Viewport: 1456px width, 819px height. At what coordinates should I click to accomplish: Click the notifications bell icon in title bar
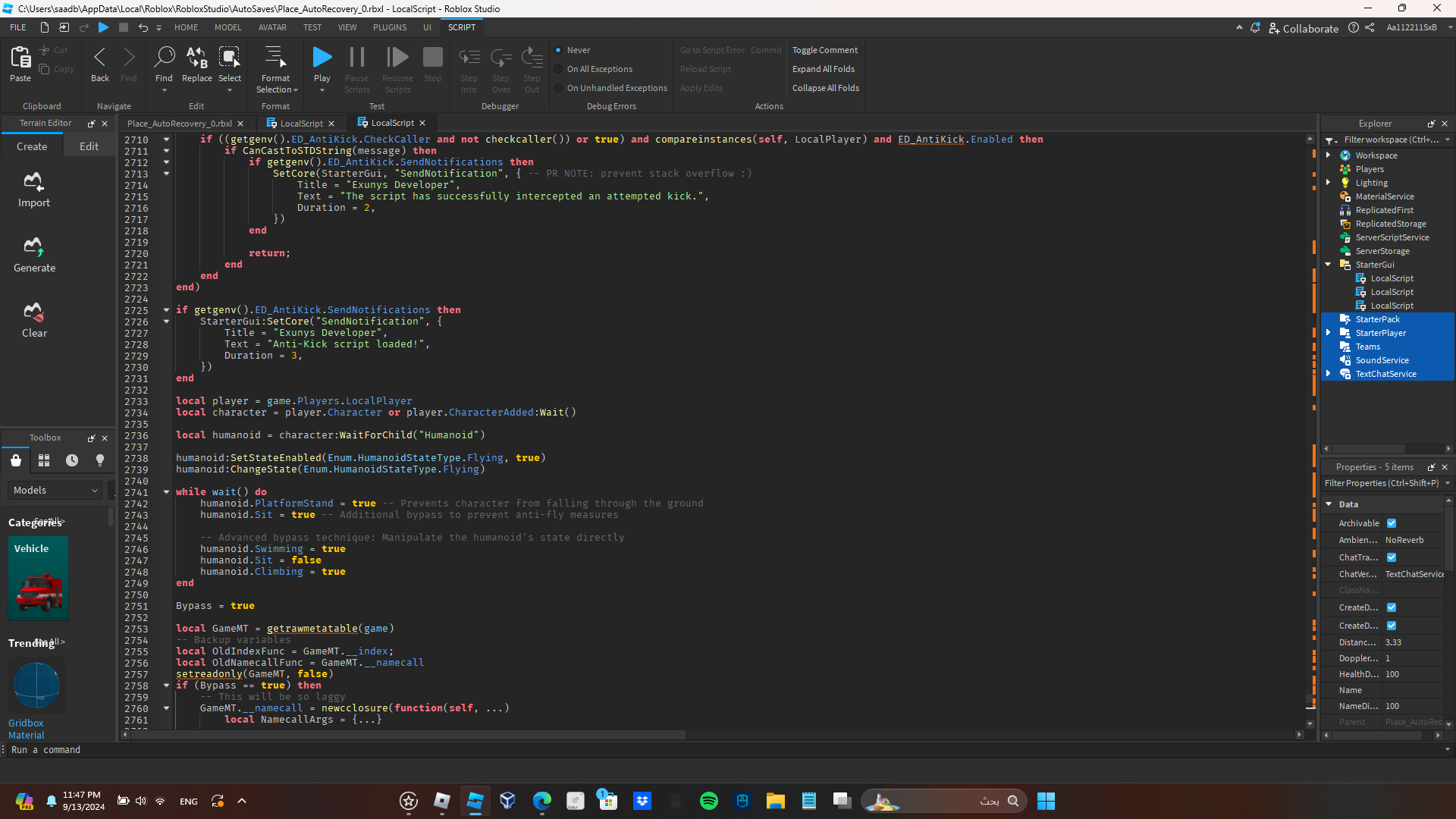(1255, 27)
